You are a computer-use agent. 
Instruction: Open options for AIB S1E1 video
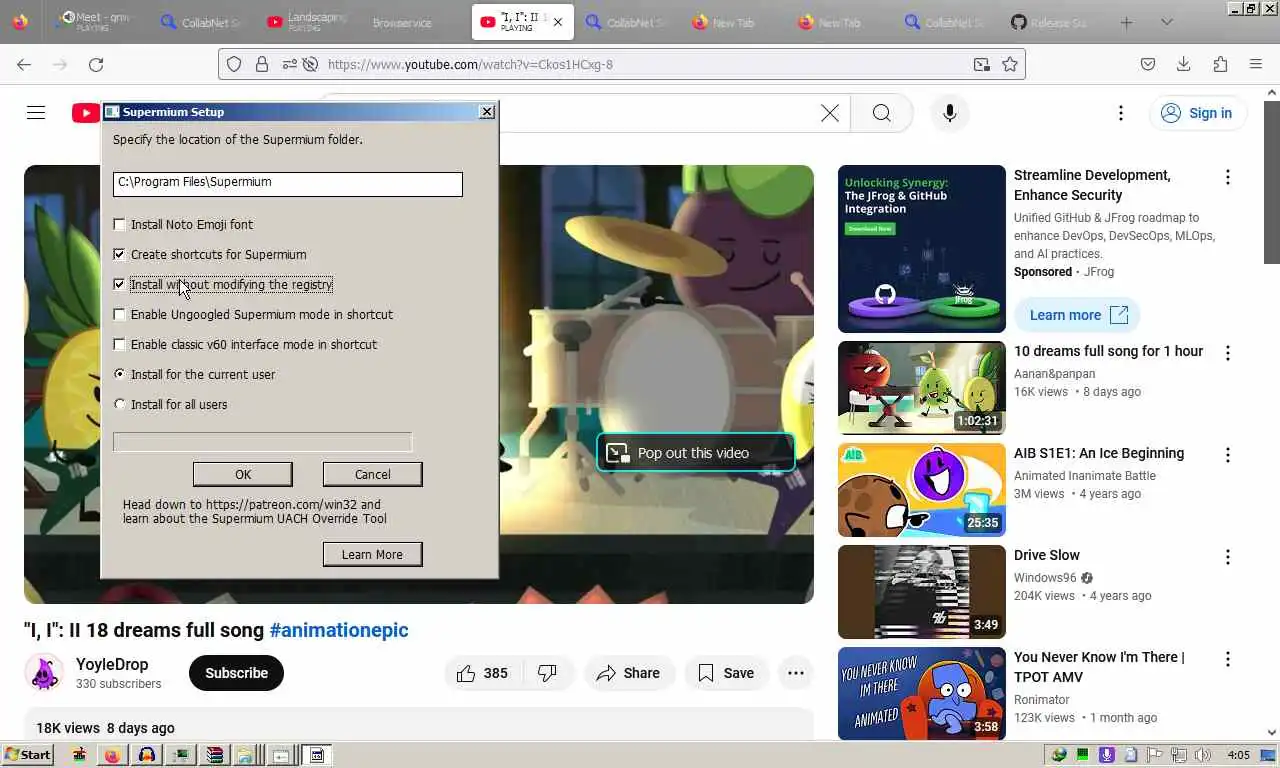coord(1228,455)
